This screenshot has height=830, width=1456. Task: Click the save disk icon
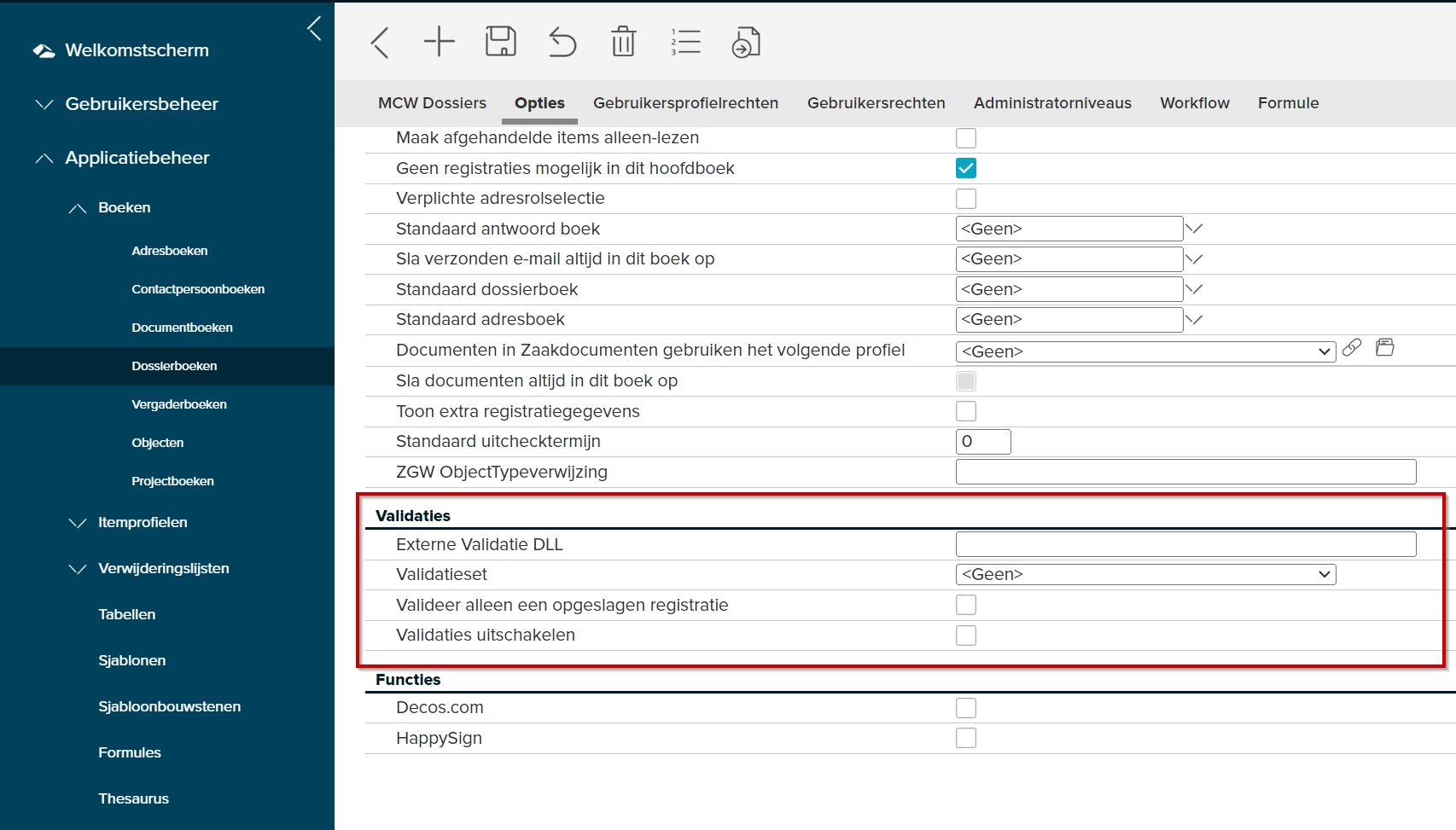[x=501, y=41]
